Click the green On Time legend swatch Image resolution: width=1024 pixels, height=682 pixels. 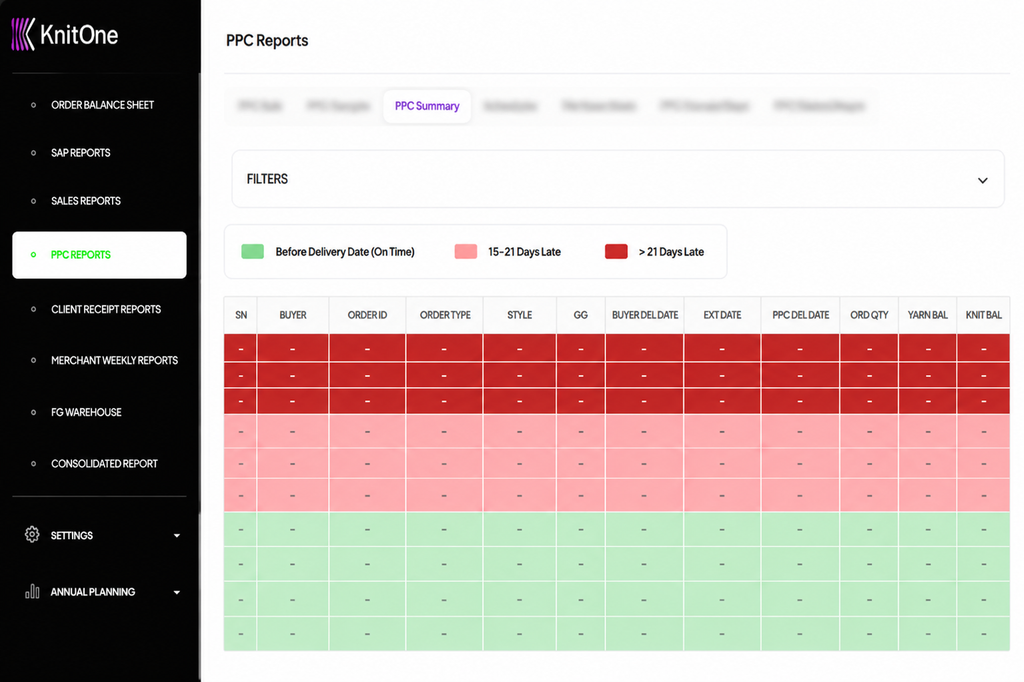click(253, 252)
